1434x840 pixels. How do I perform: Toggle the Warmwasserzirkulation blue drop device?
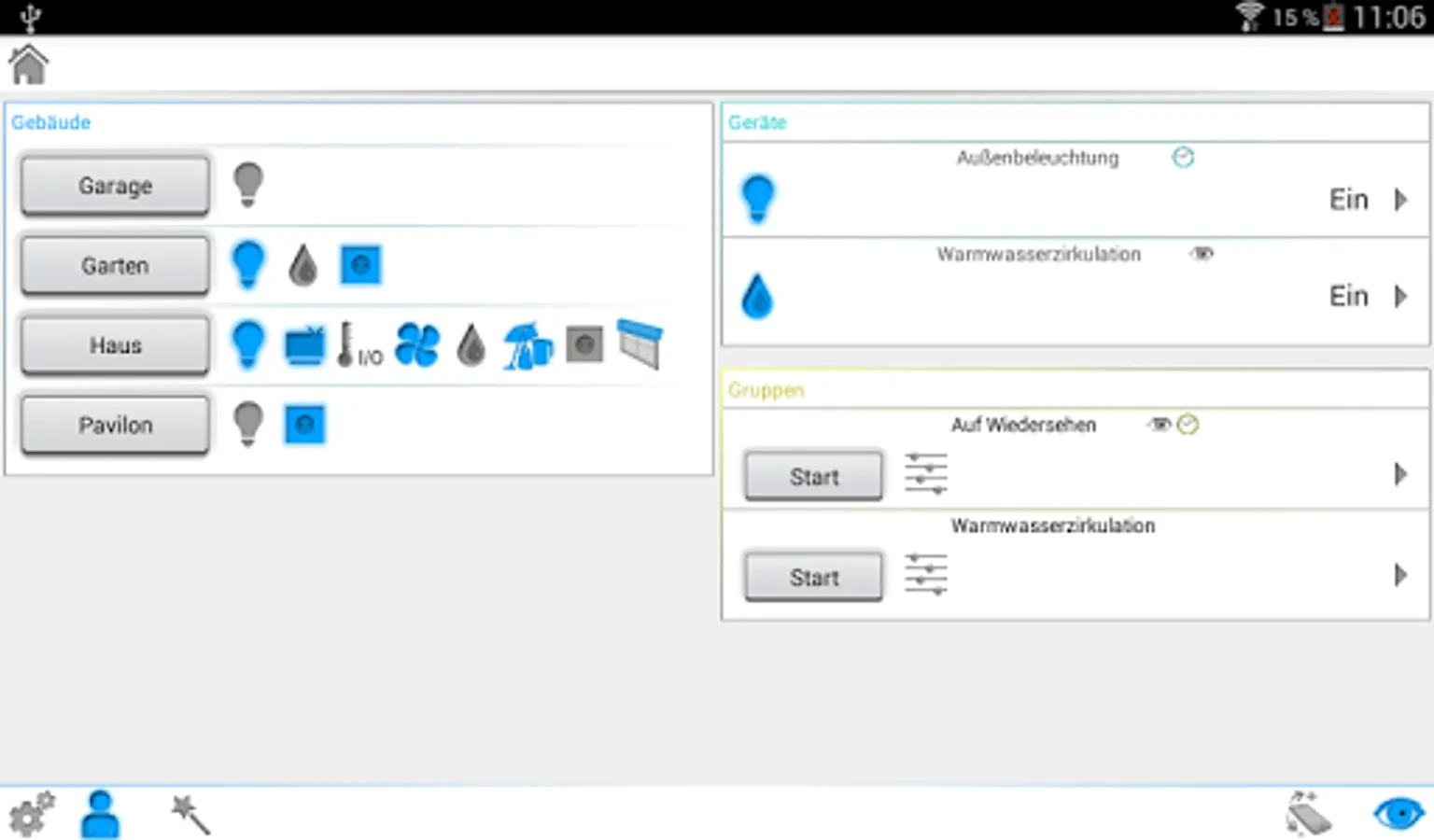point(758,296)
